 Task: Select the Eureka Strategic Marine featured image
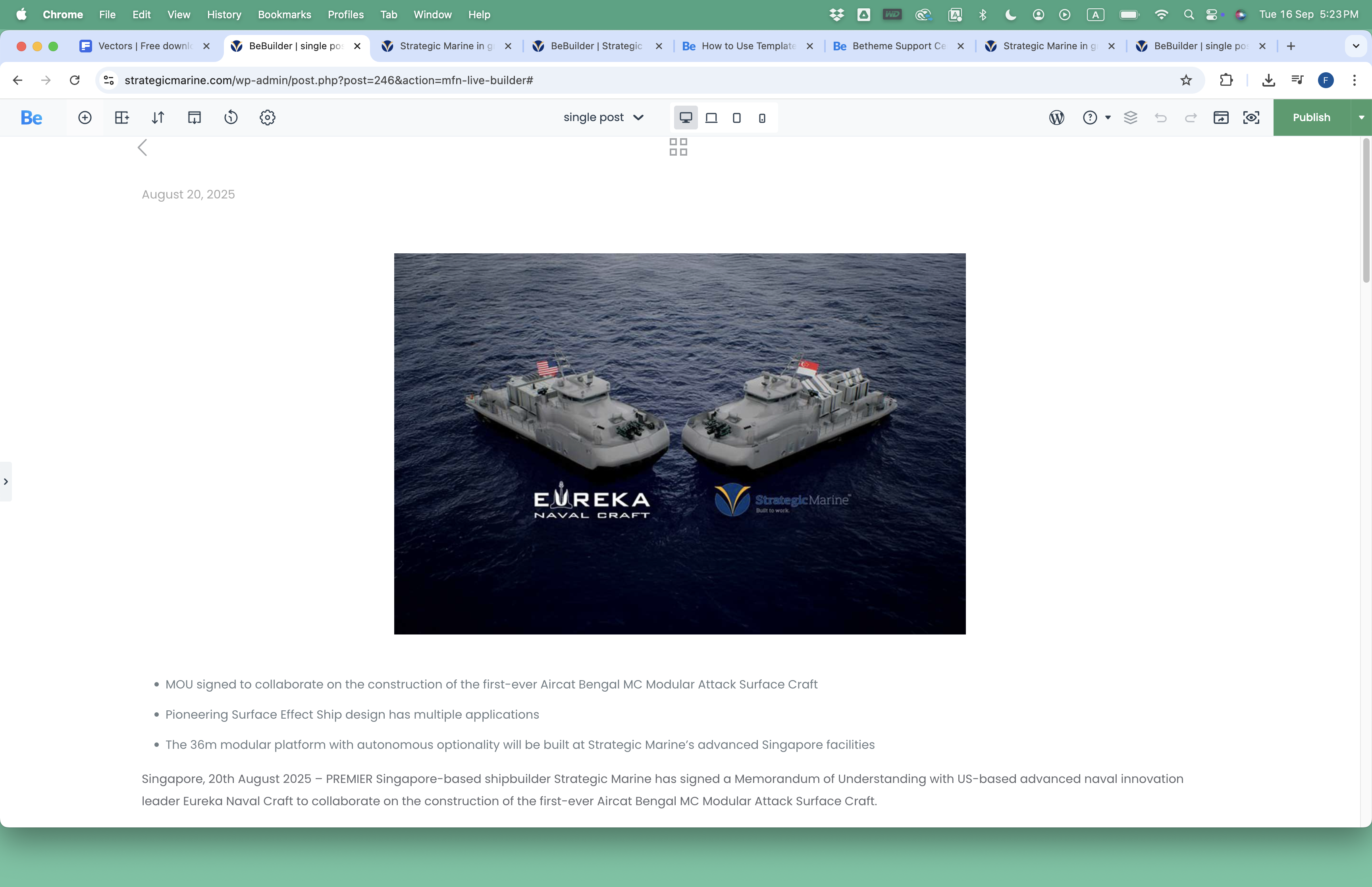tap(679, 443)
